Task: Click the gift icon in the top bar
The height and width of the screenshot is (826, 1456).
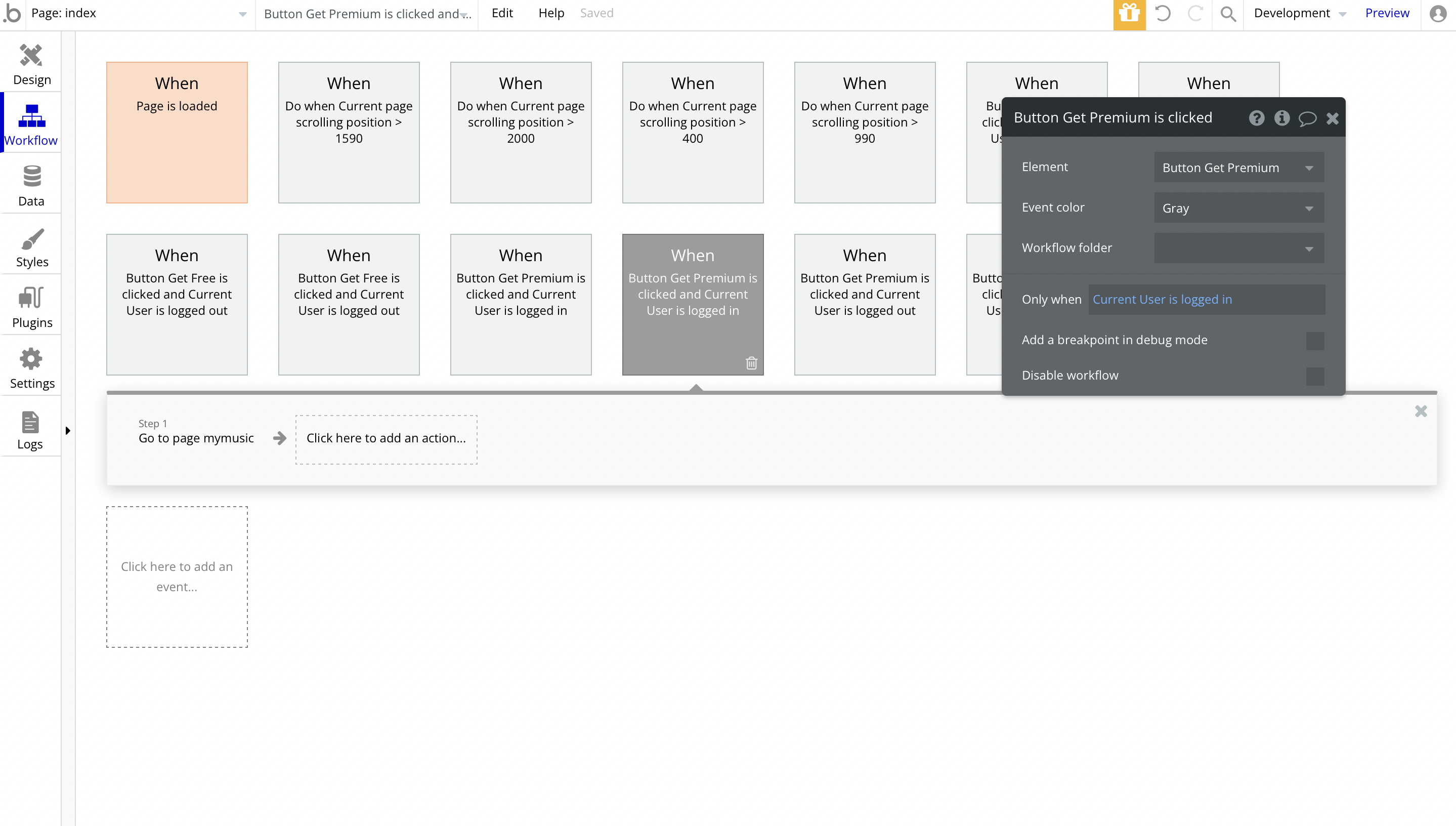Action: 1129,14
